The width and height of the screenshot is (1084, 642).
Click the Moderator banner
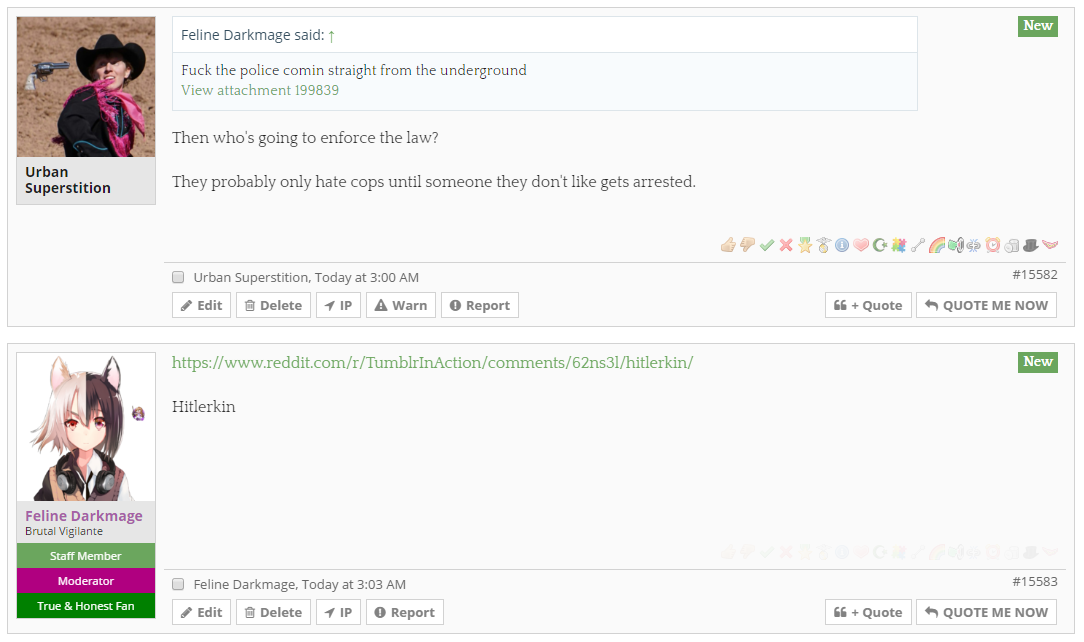click(x=86, y=580)
